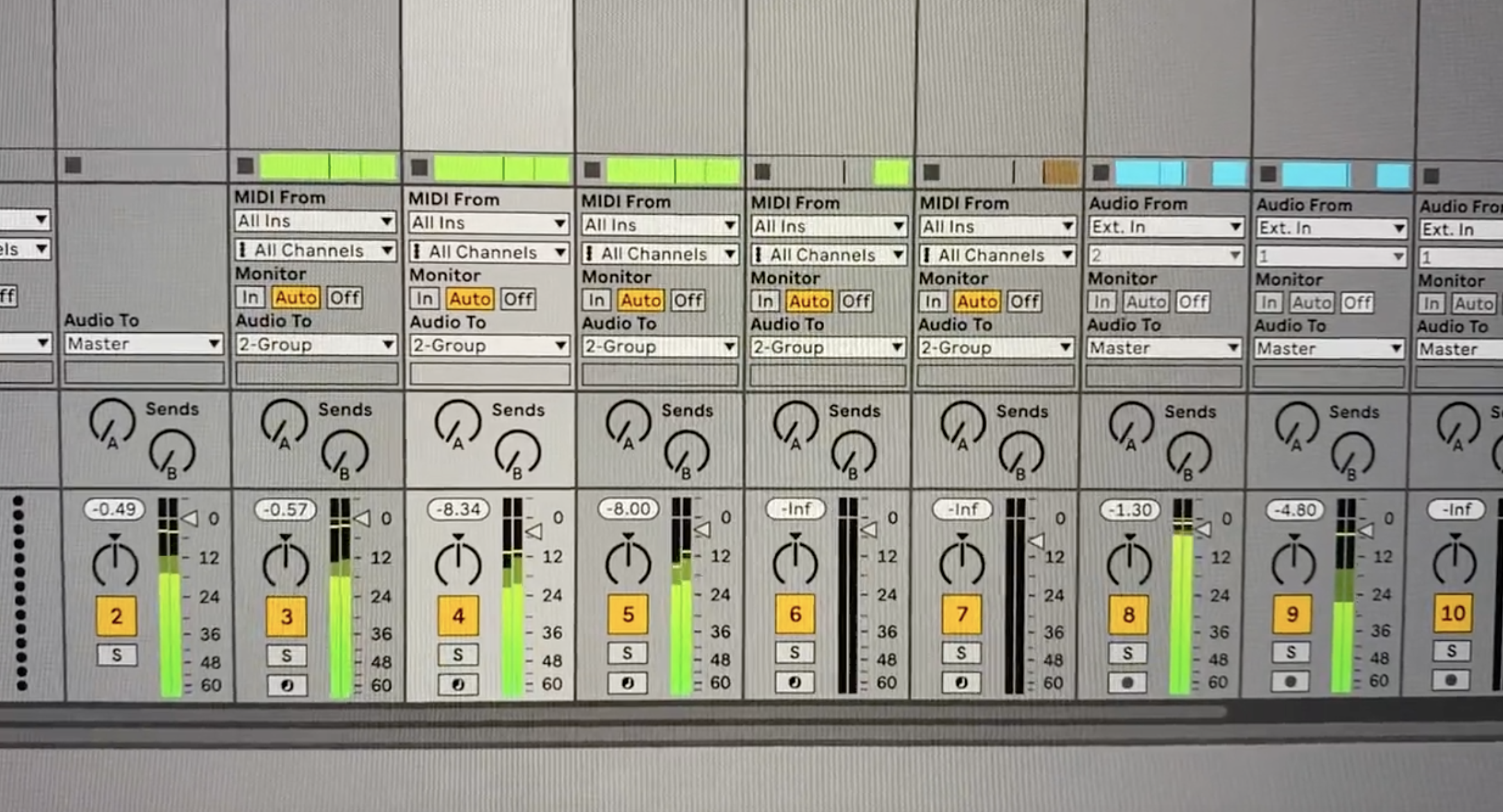The image size is (1503, 812).
Task: Click the volume fader handle on track 7
Action: tap(1035, 541)
